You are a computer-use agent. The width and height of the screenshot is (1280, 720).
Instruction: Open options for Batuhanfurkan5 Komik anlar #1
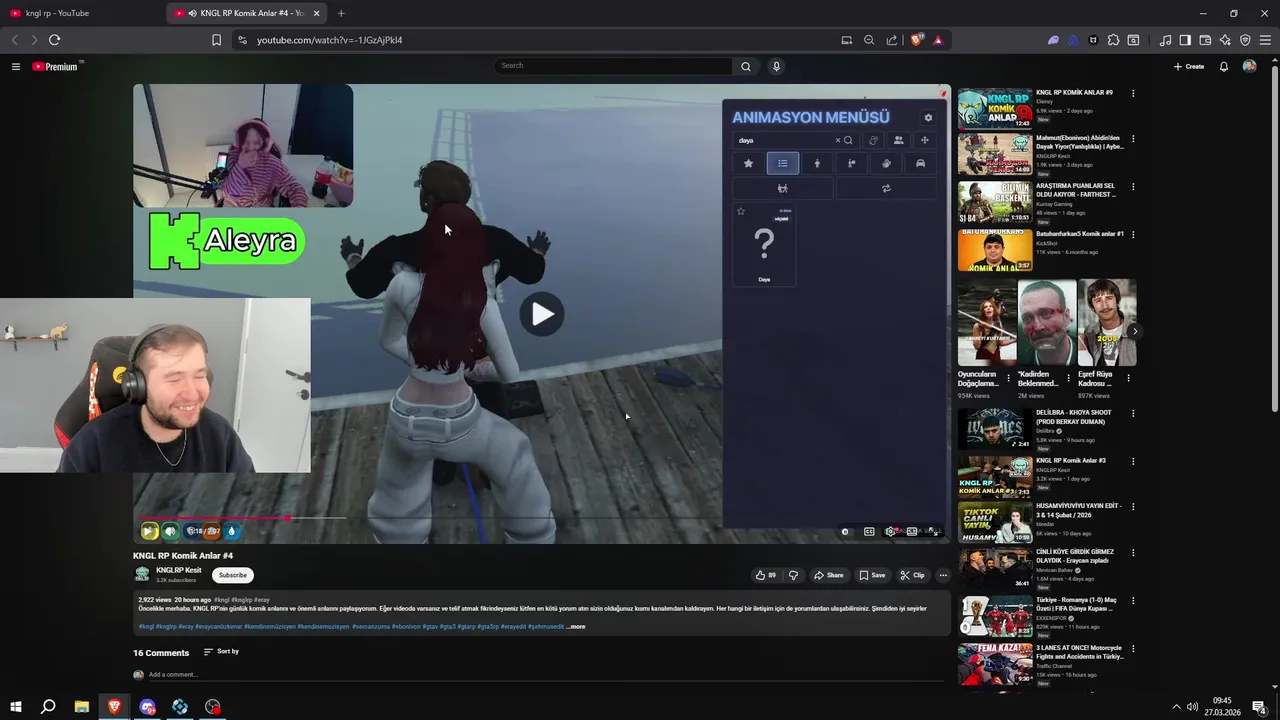click(1133, 234)
